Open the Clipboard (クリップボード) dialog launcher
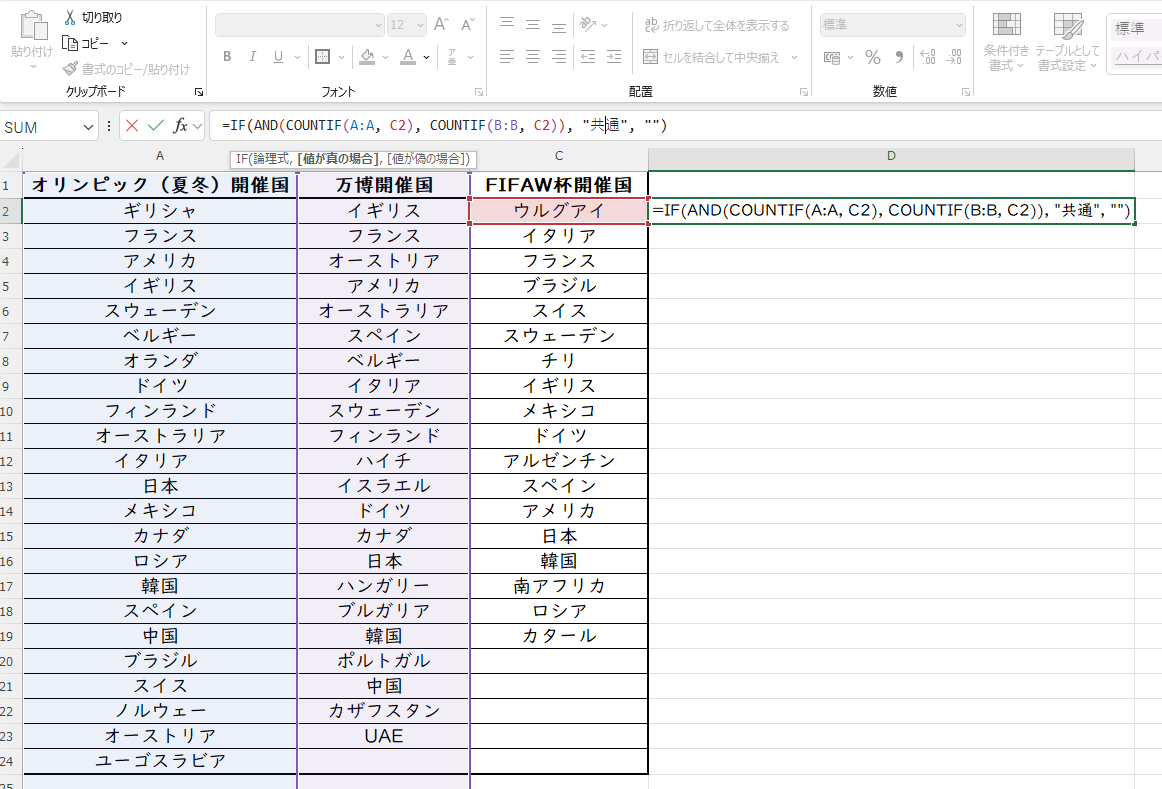Screen dimensions: 1162x789 (x=199, y=92)
